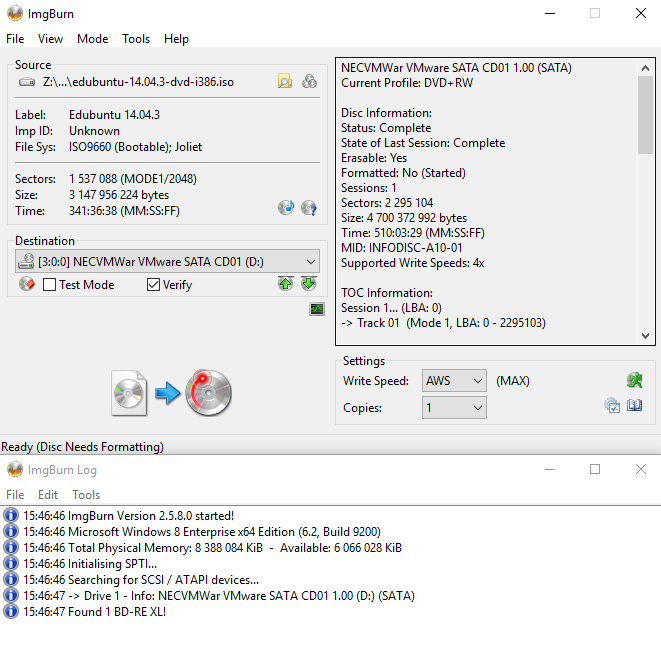Image resolution: width=661 pixels, height=667 pixels.
Task: Click the 'Current Profile: DVD+RW' line
Action: tap(407, 83)
